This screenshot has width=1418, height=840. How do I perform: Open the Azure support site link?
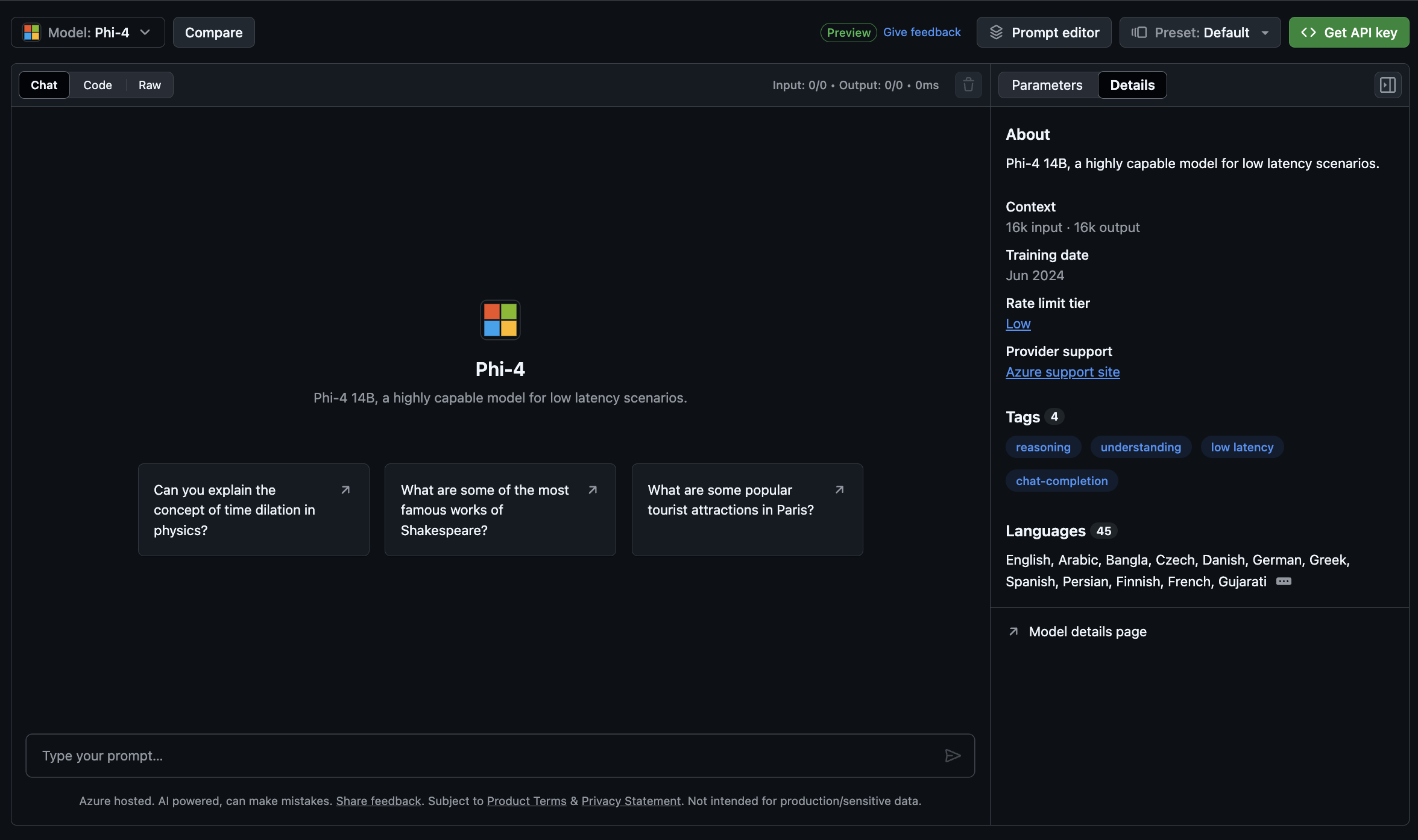[x=1062, y=372]
